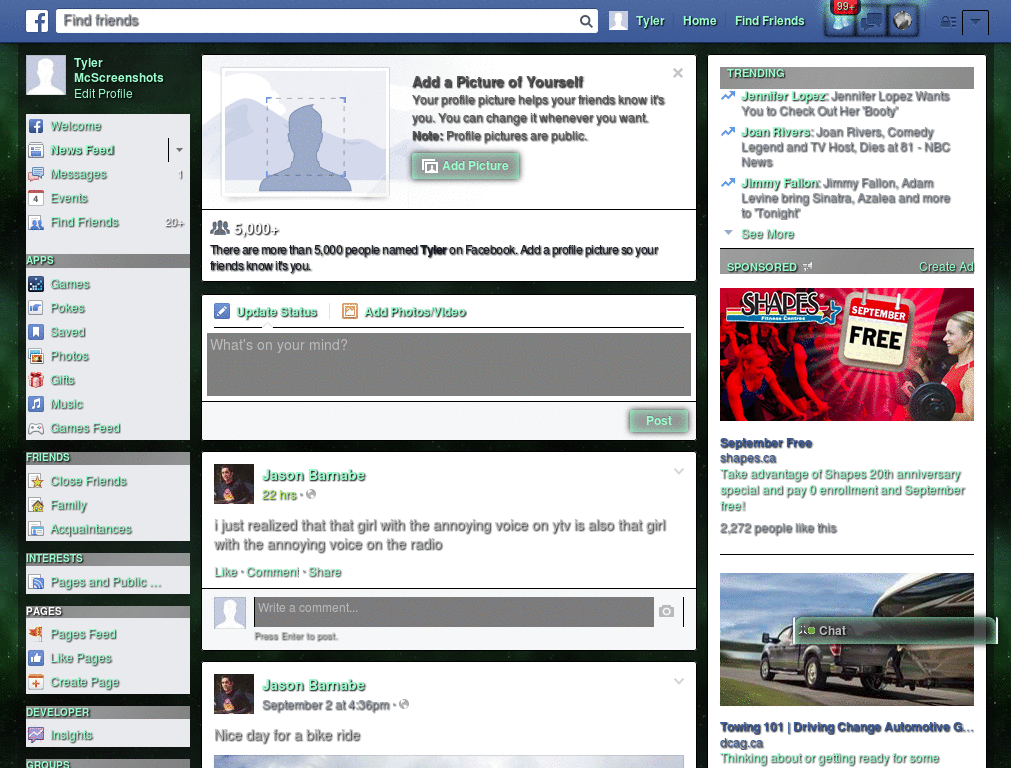Open the notifications globe icon
Viewport: 1024px width, 768px height.
pos(903,21)
